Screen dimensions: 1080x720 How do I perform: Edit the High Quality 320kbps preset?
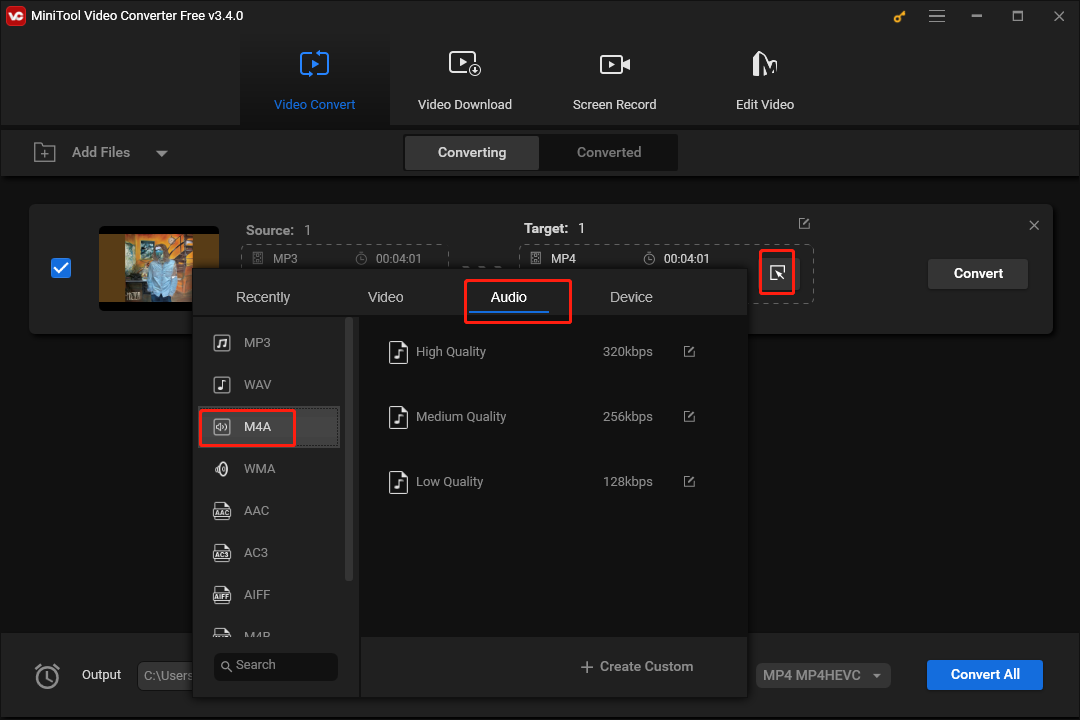pos(689,351)
